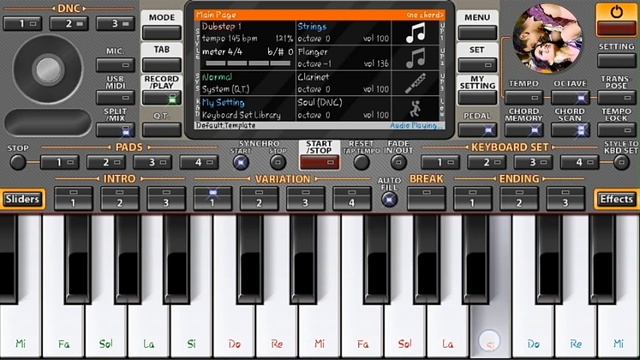640x360 pixels.
Task: Select DNC button 1
Action: pos(22,24)
